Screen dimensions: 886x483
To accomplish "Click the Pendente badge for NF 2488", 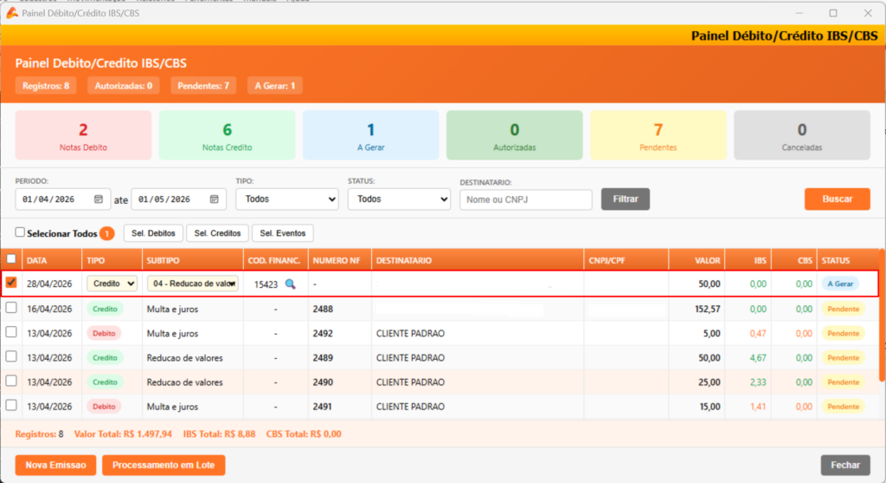I will click(843, 309).
